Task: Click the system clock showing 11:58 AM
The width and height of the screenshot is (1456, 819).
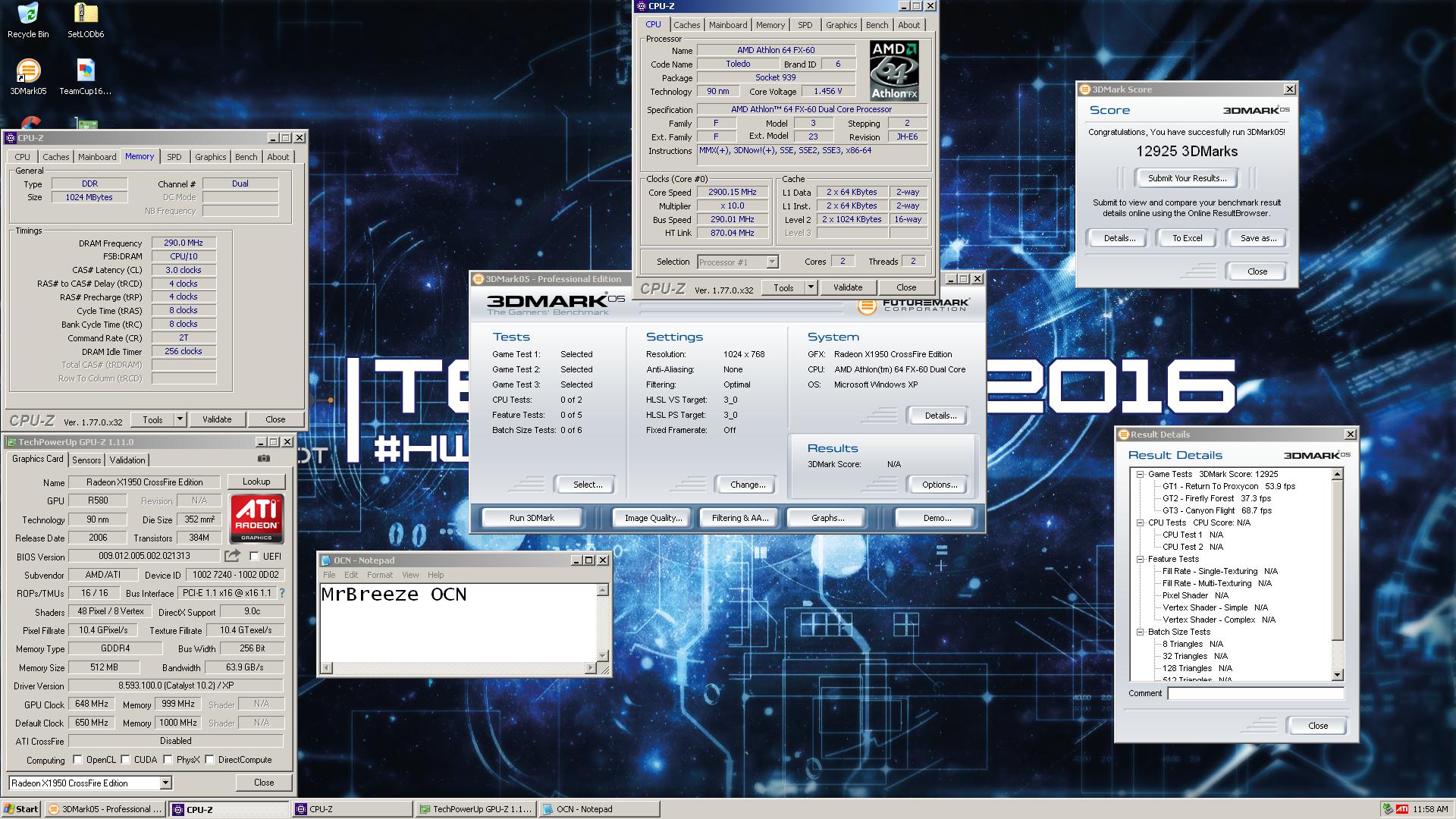Action: tap(1431, 809)
